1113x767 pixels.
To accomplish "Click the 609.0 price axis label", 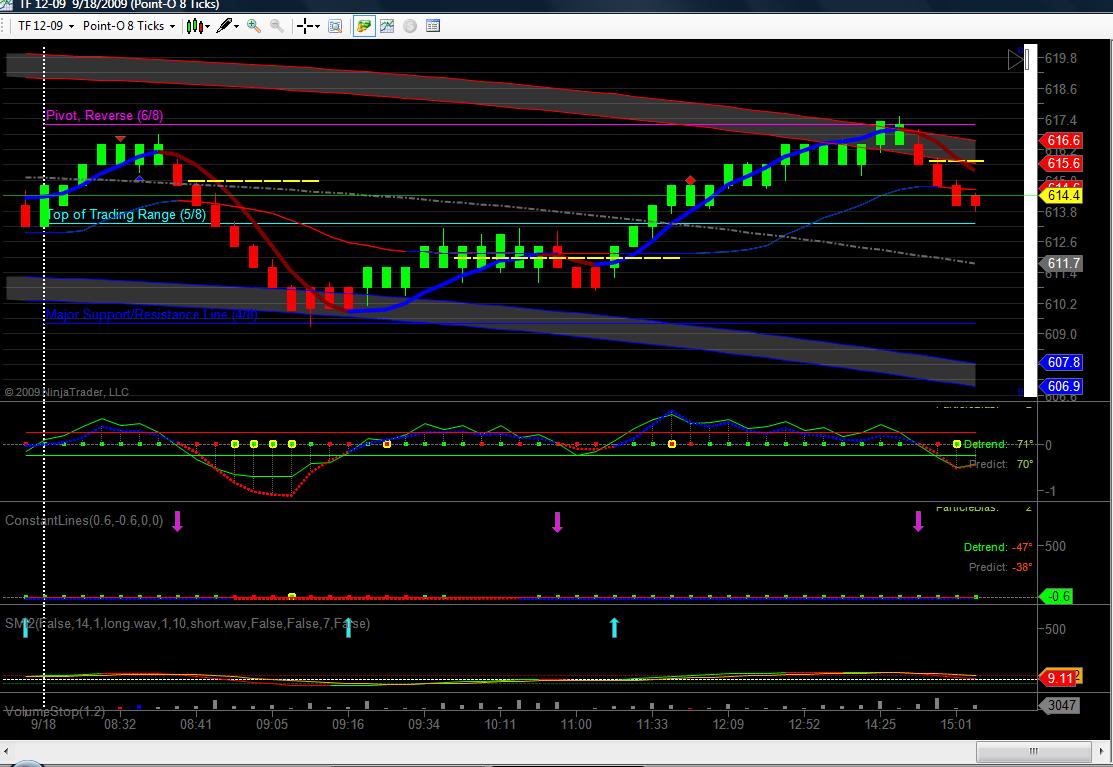I will (x=1060, y=334).
